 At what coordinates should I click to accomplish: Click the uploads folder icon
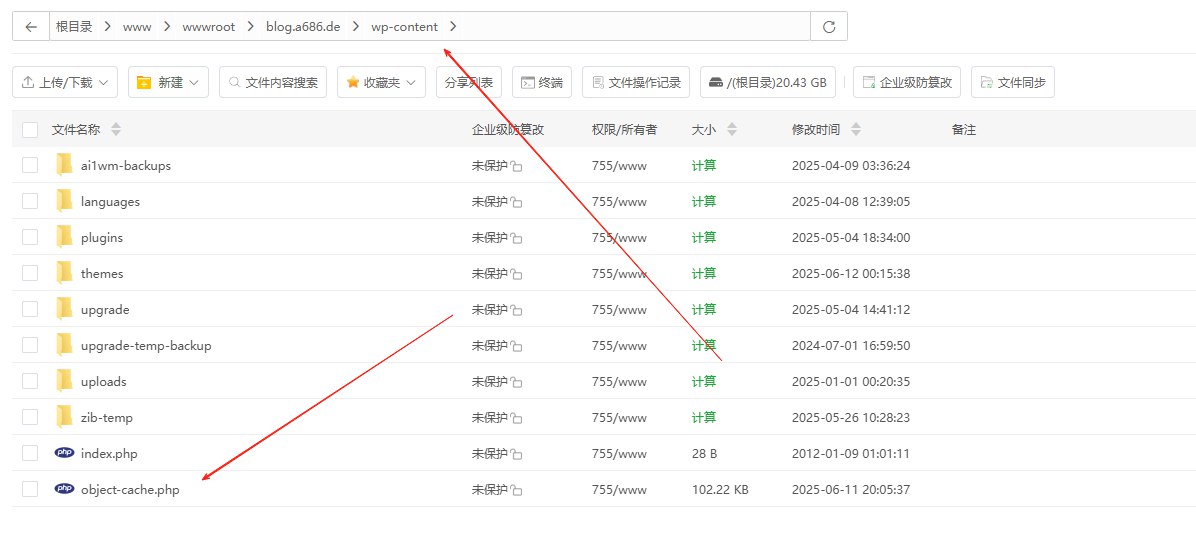(65, 381)
